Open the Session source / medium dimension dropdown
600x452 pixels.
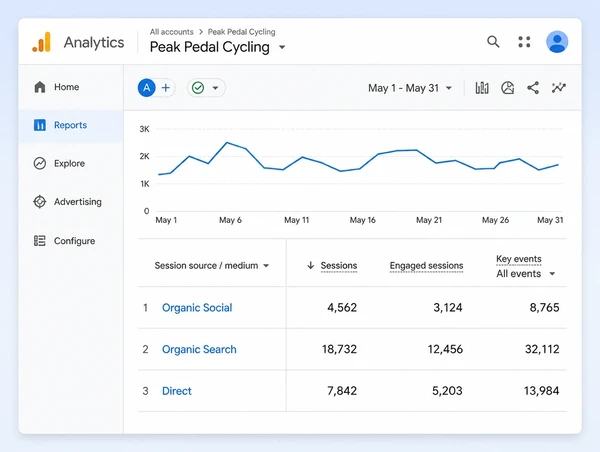(x=212, y=265)
